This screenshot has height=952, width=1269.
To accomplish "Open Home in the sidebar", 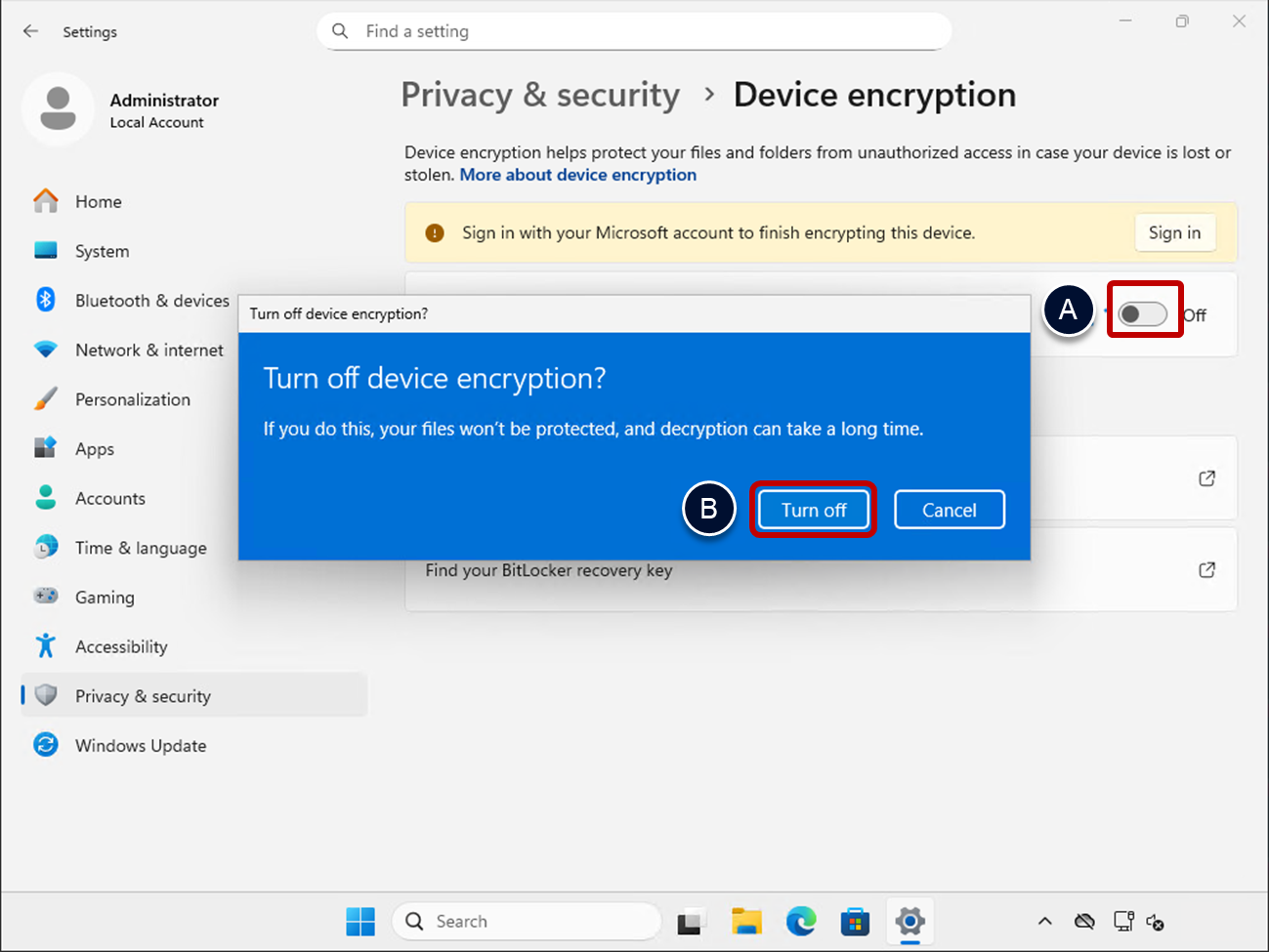I will [98, 202].
